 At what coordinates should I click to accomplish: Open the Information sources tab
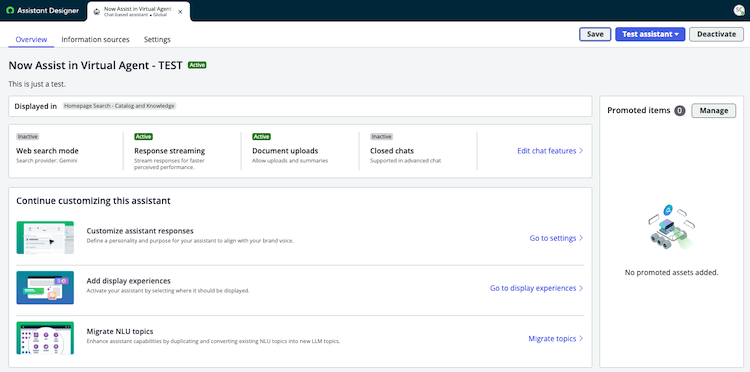[x=96, y=40]
